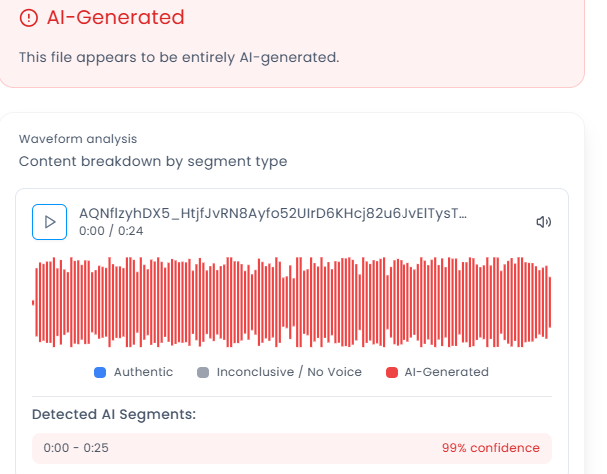607x474 pixels.
Task: Click the red AI-Generated legend swatch
Action: 391,372
